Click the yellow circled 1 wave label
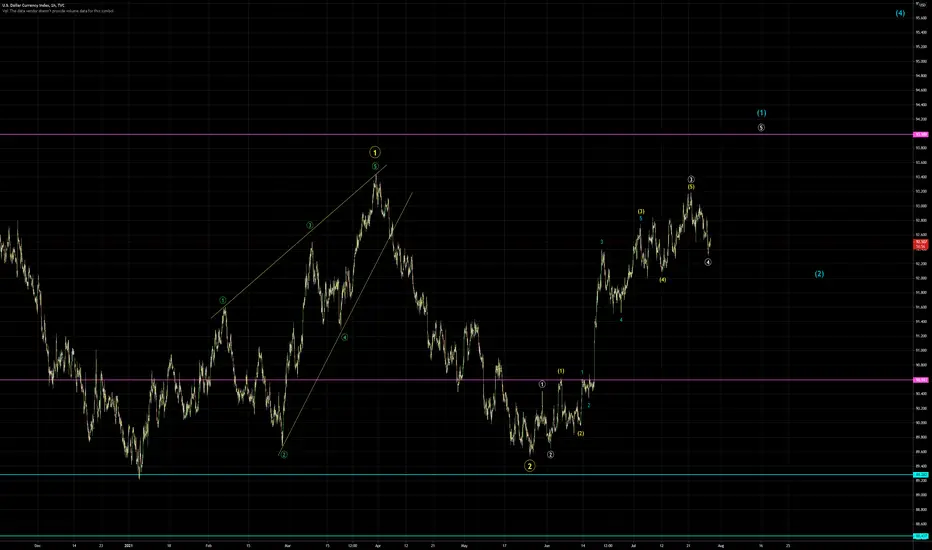This screenshot has width=932, height=550. [x=374, y=152]
